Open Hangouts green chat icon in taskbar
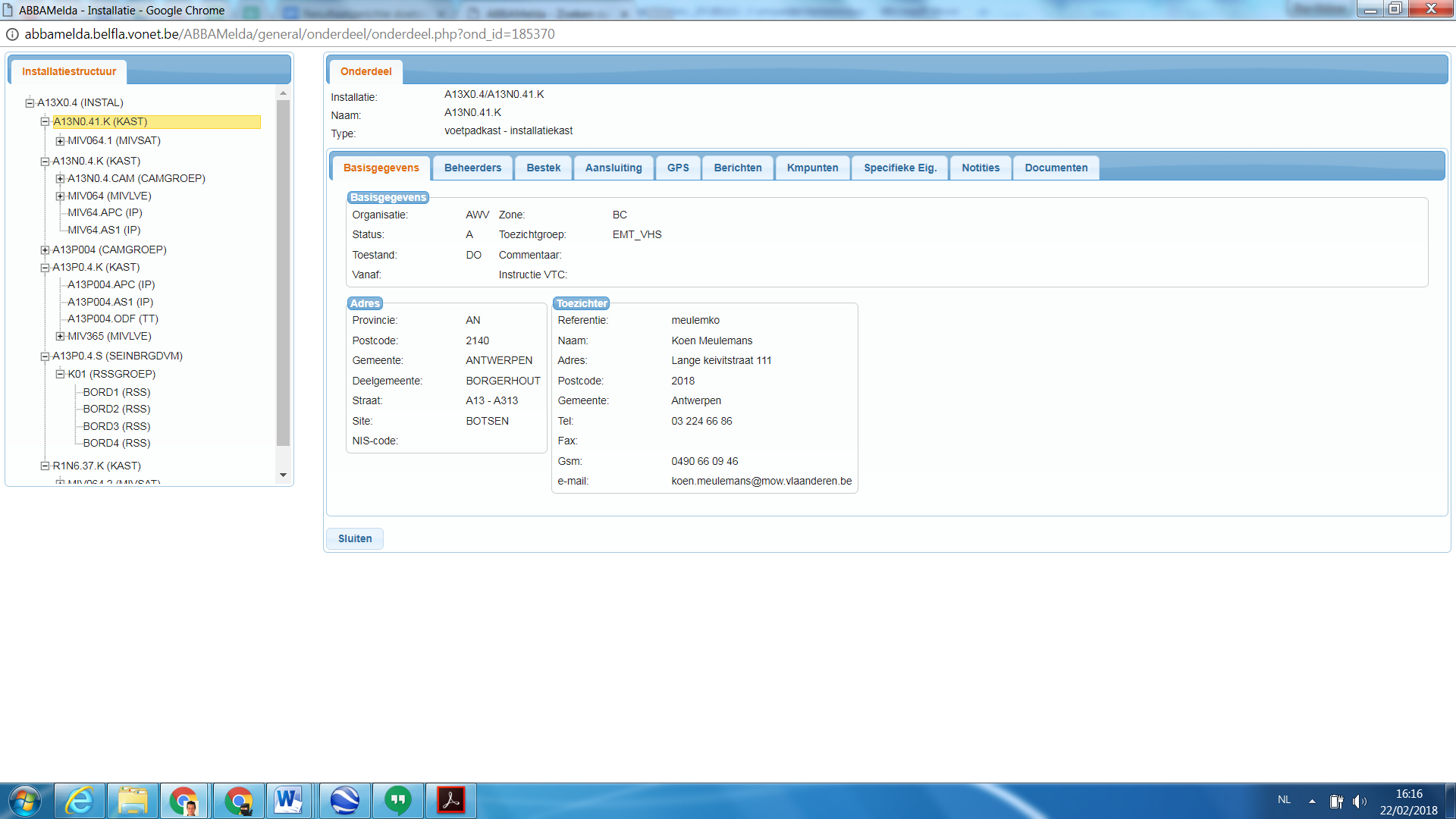The image size is (1456, 819). pyautogui.click(x=397, y=801)
